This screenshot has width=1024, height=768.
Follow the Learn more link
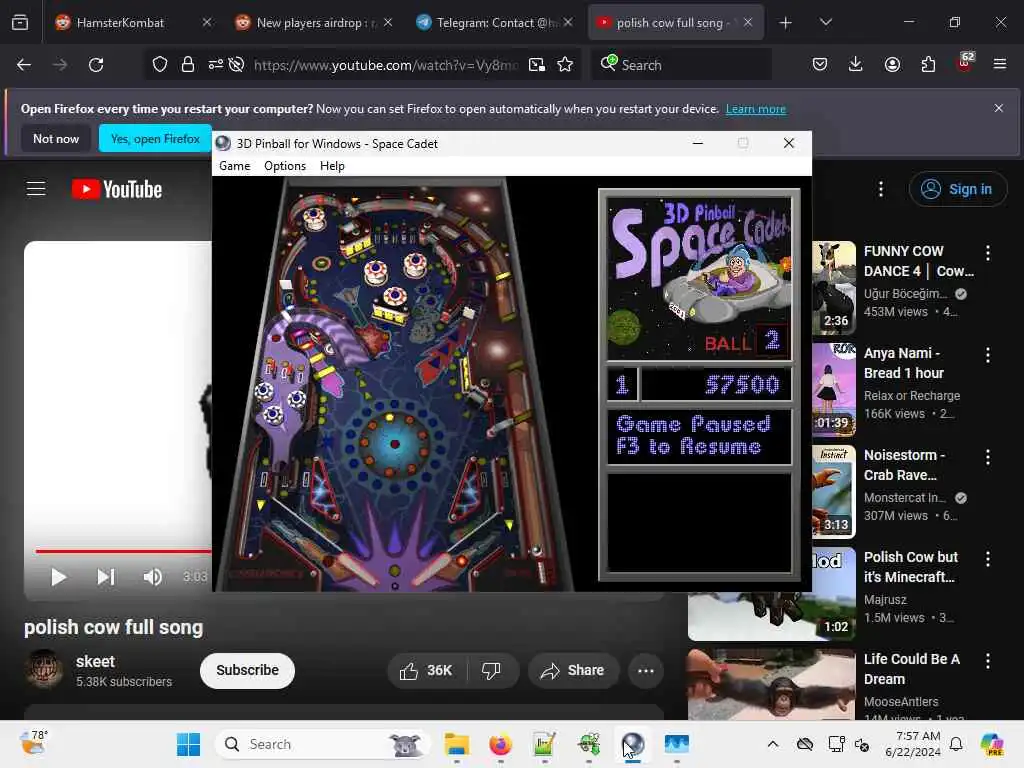click(756, 109)
